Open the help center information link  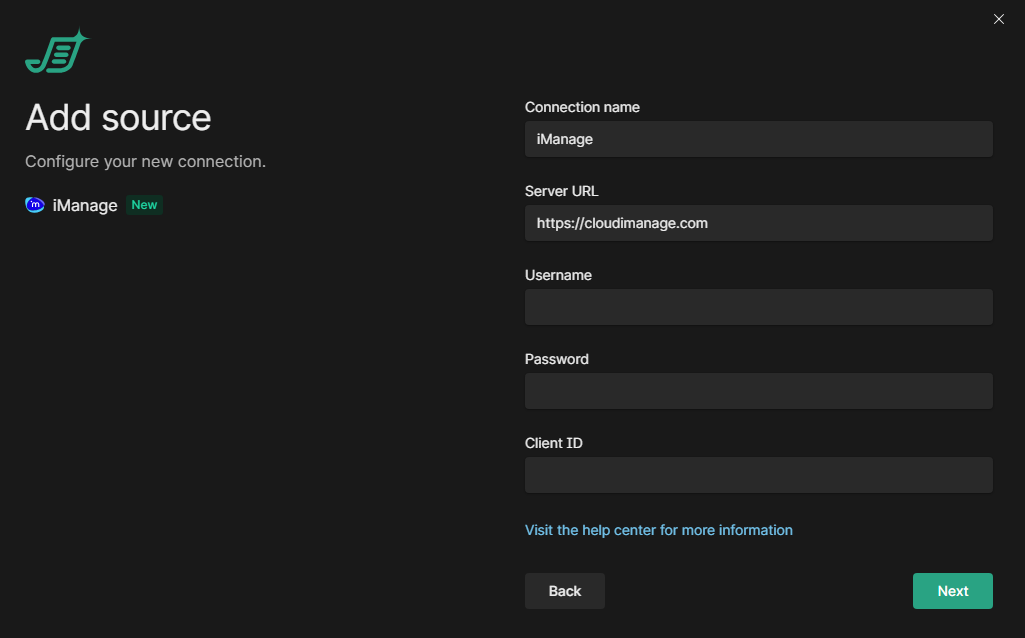tap(658, 530)
